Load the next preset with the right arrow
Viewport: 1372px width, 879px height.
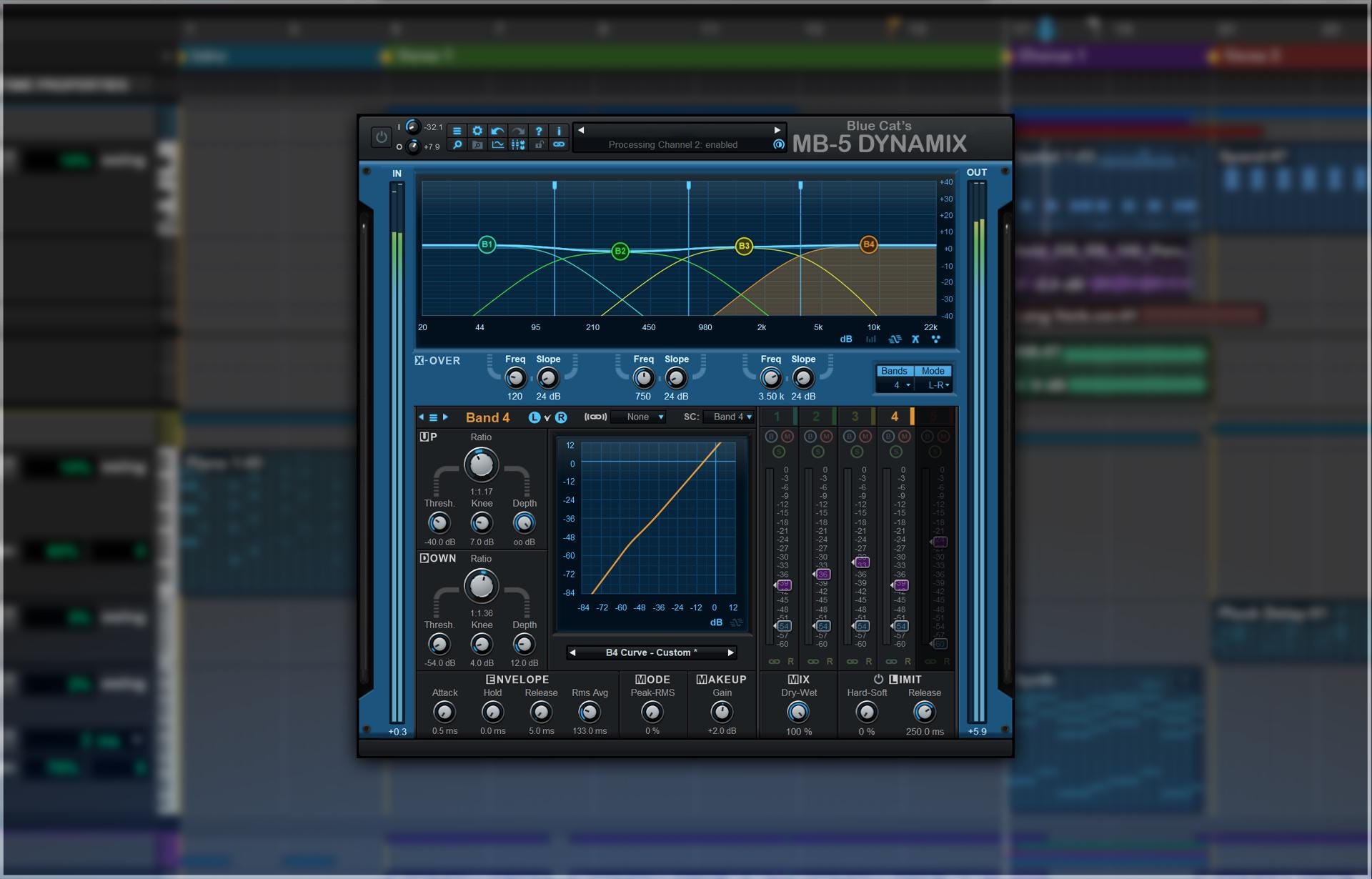777,130
